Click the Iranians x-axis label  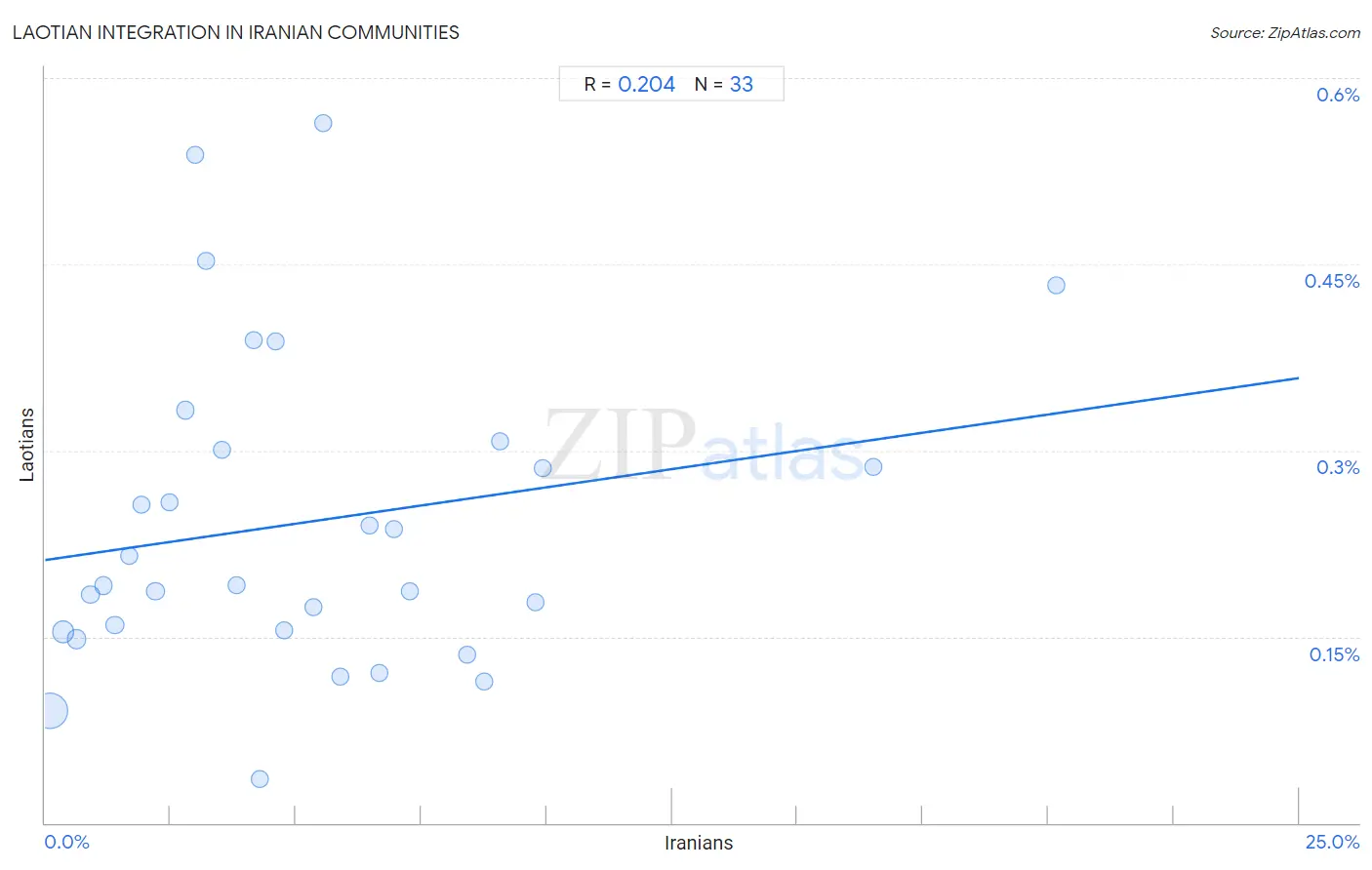(699, 843)
